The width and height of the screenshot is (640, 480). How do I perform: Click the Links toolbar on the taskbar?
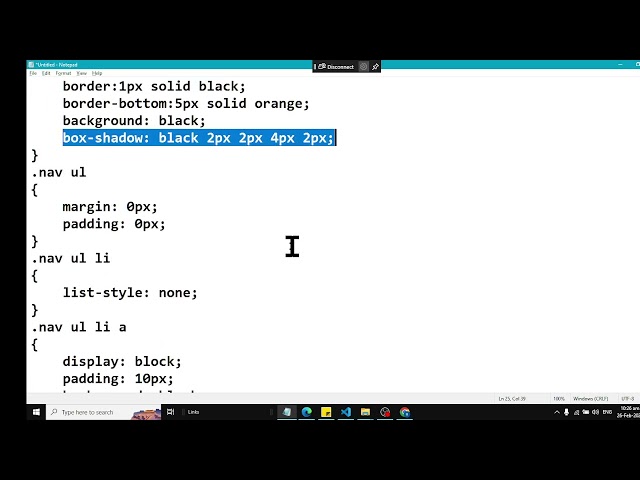(193, 412)
